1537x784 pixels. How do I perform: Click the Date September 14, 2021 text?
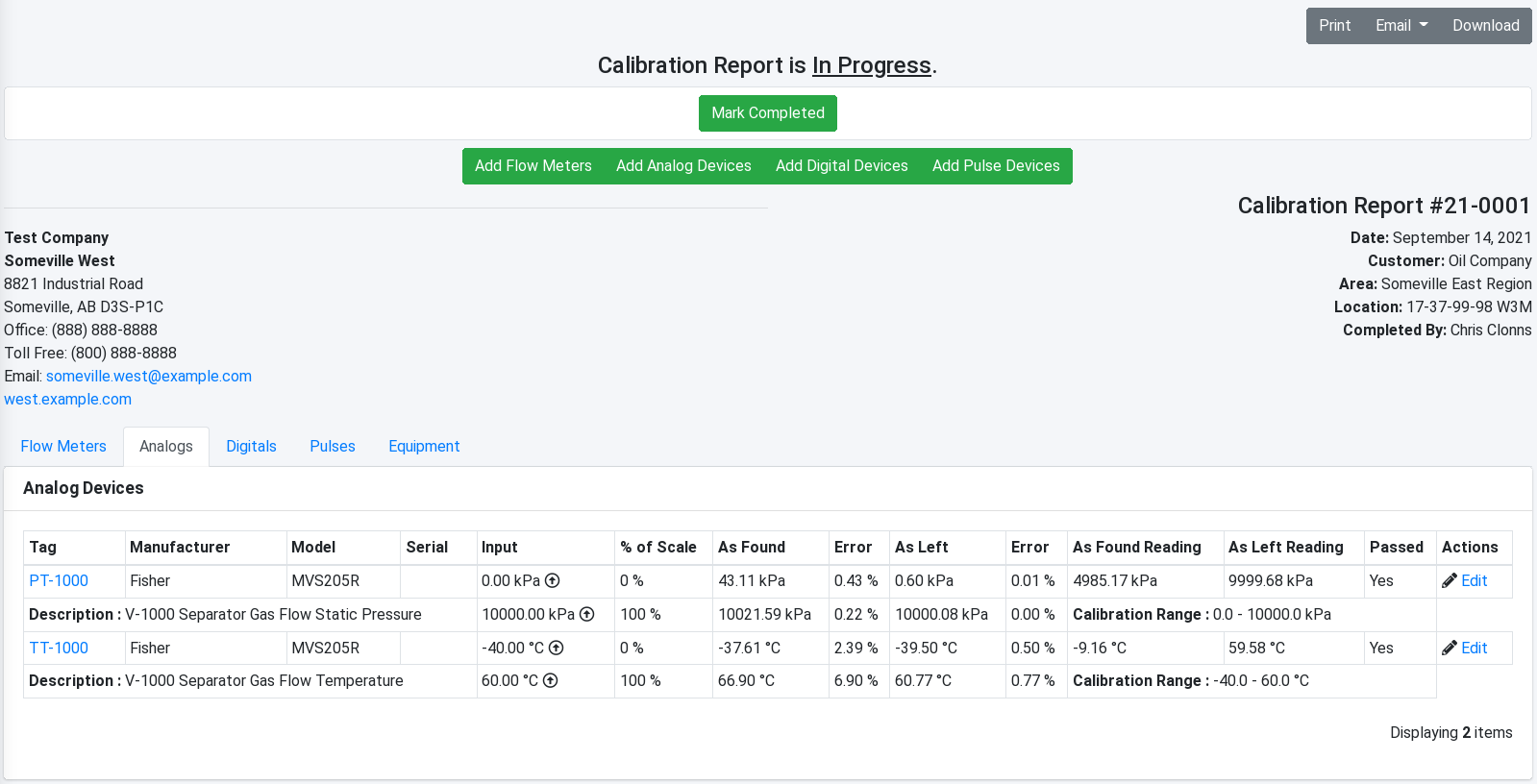(1441, 238)
